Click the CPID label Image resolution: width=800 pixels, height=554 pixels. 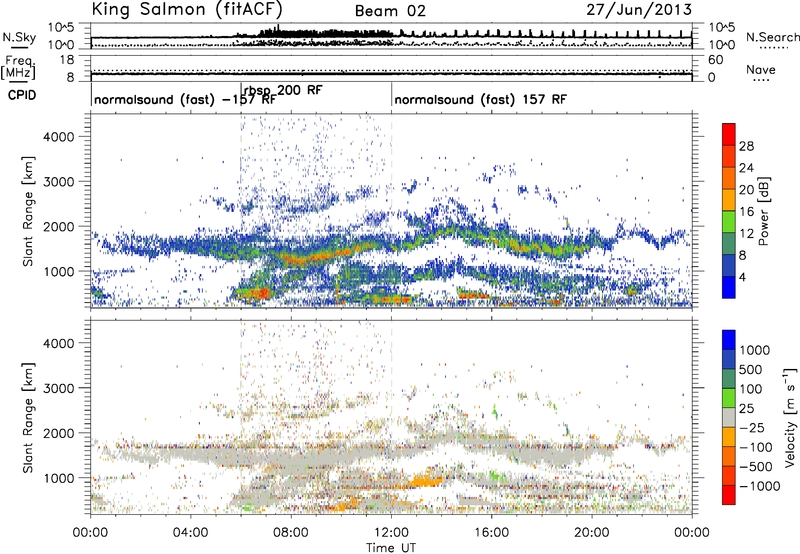click(x=22, y=95)
